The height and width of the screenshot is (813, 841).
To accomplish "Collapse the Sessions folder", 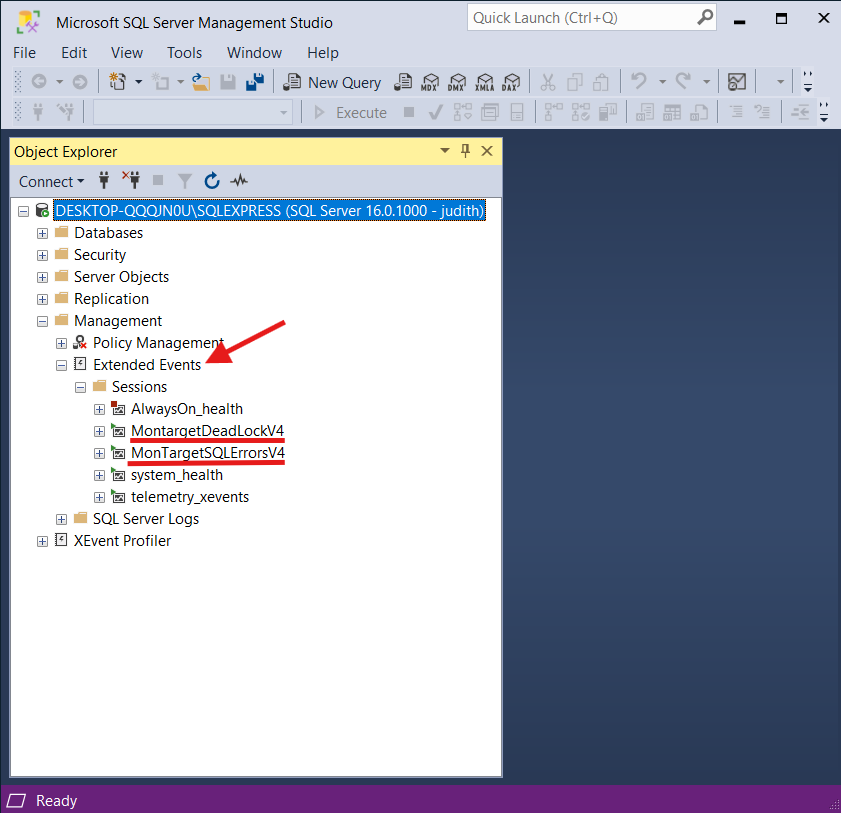I will [x=80, y=387].
